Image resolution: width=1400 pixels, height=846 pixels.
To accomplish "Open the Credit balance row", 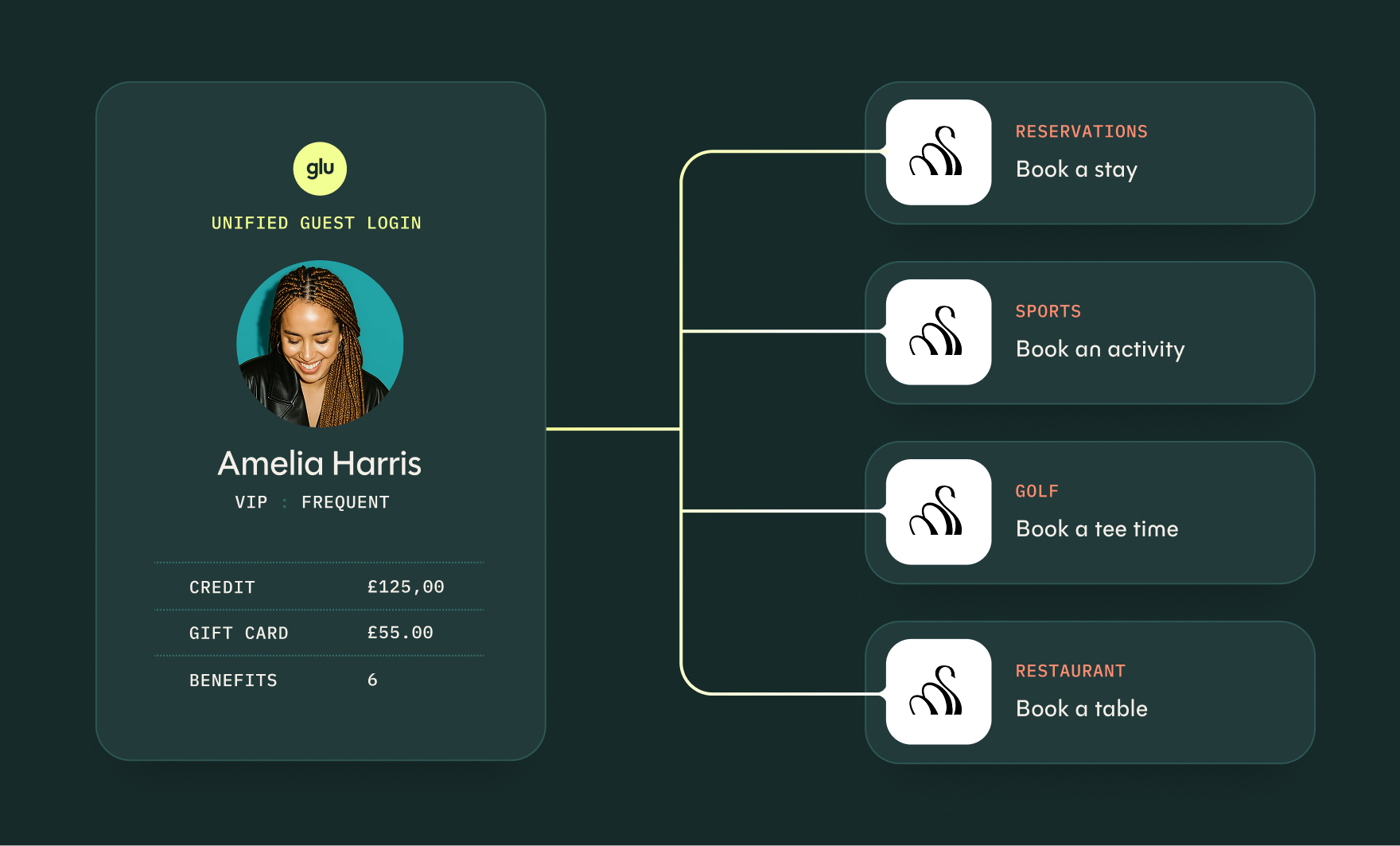I will click(x=318, y=587).
